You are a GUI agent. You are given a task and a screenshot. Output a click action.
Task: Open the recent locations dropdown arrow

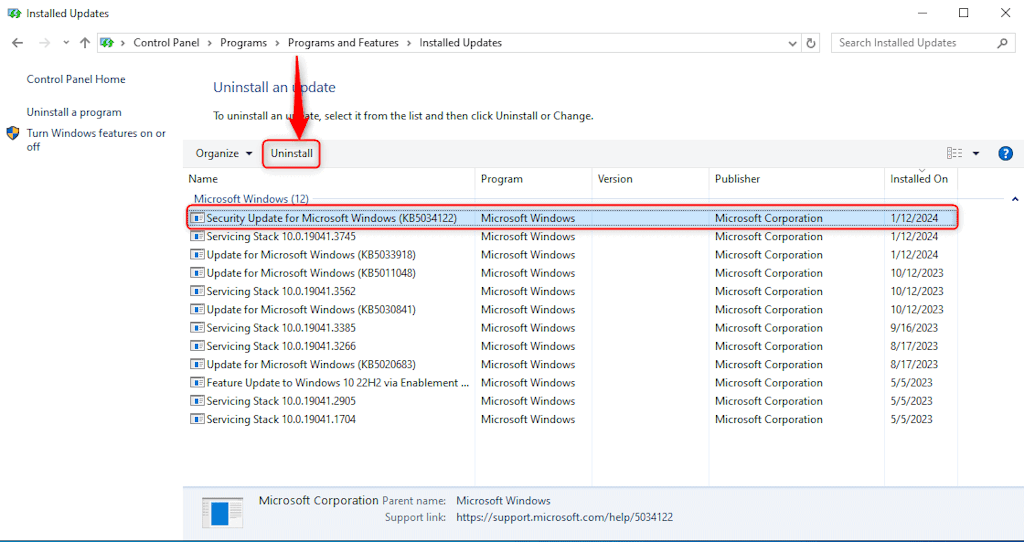pyautogui.click(x=66, y=43)
